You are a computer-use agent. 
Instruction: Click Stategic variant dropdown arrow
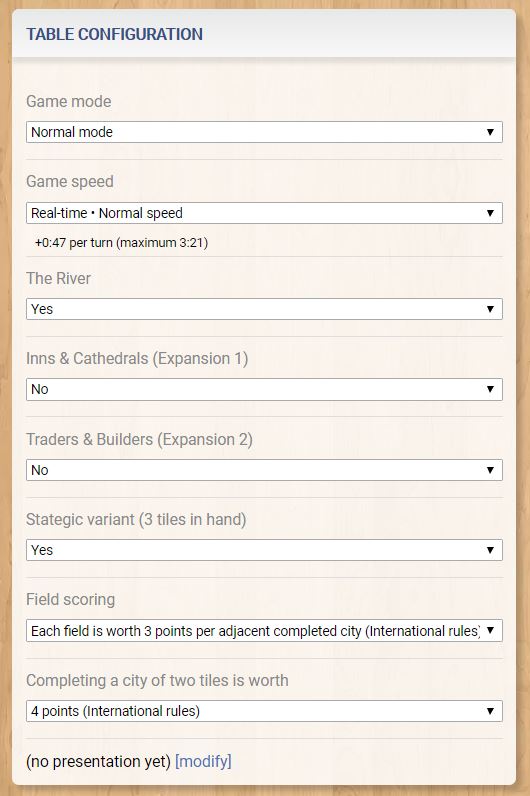(x=490, y=550)
